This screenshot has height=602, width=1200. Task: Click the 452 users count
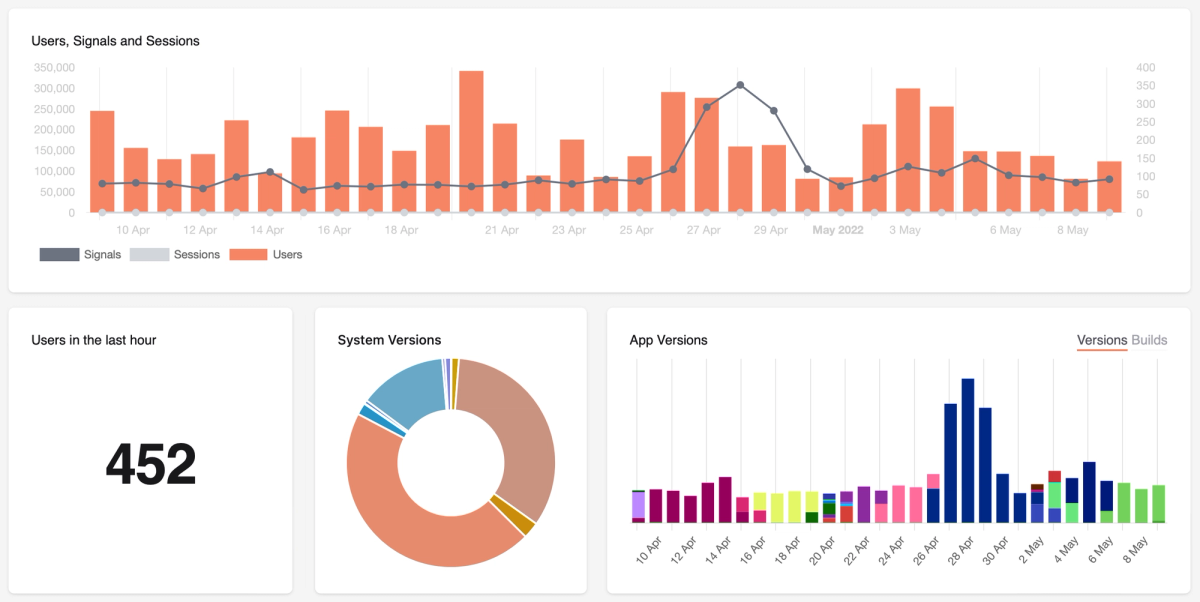tap(152, 461)
